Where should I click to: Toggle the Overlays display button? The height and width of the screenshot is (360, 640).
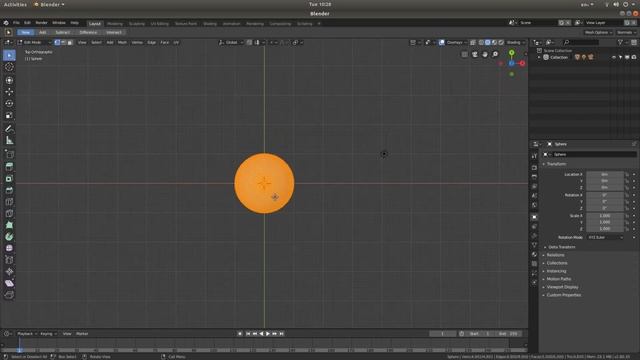[x=442, y=42]
